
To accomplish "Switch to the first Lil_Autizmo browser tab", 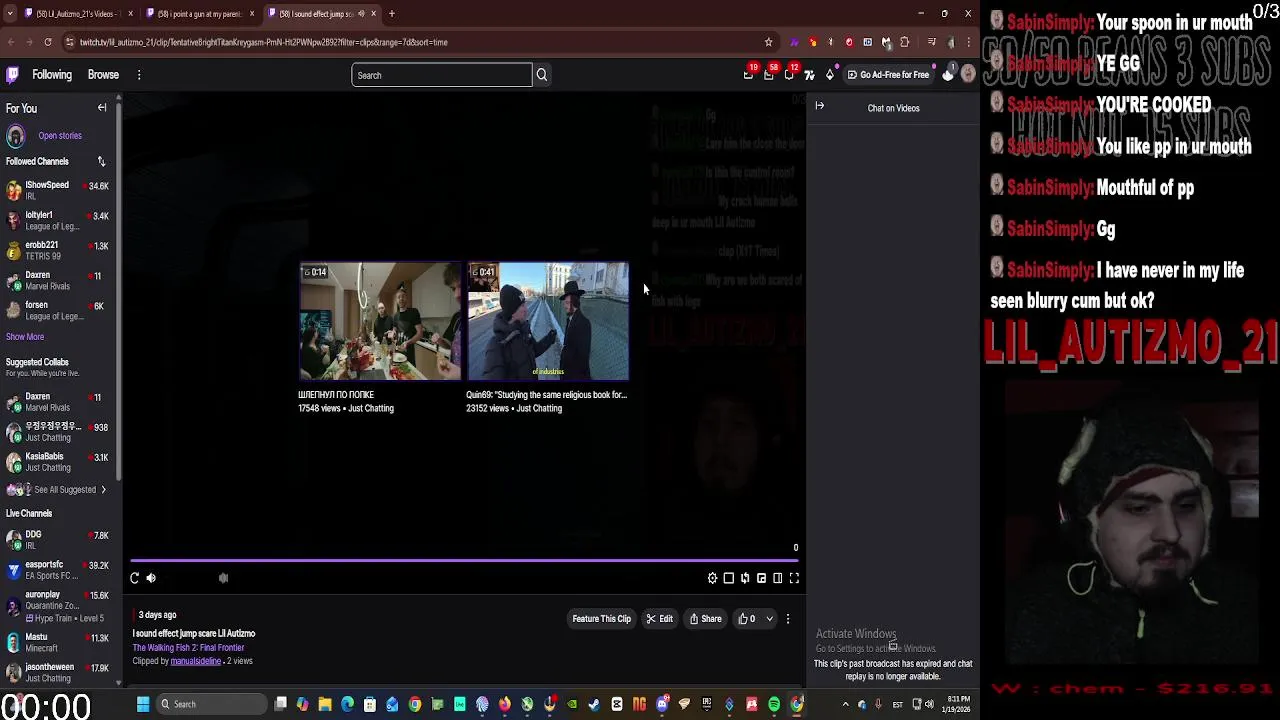I will 76,14.
